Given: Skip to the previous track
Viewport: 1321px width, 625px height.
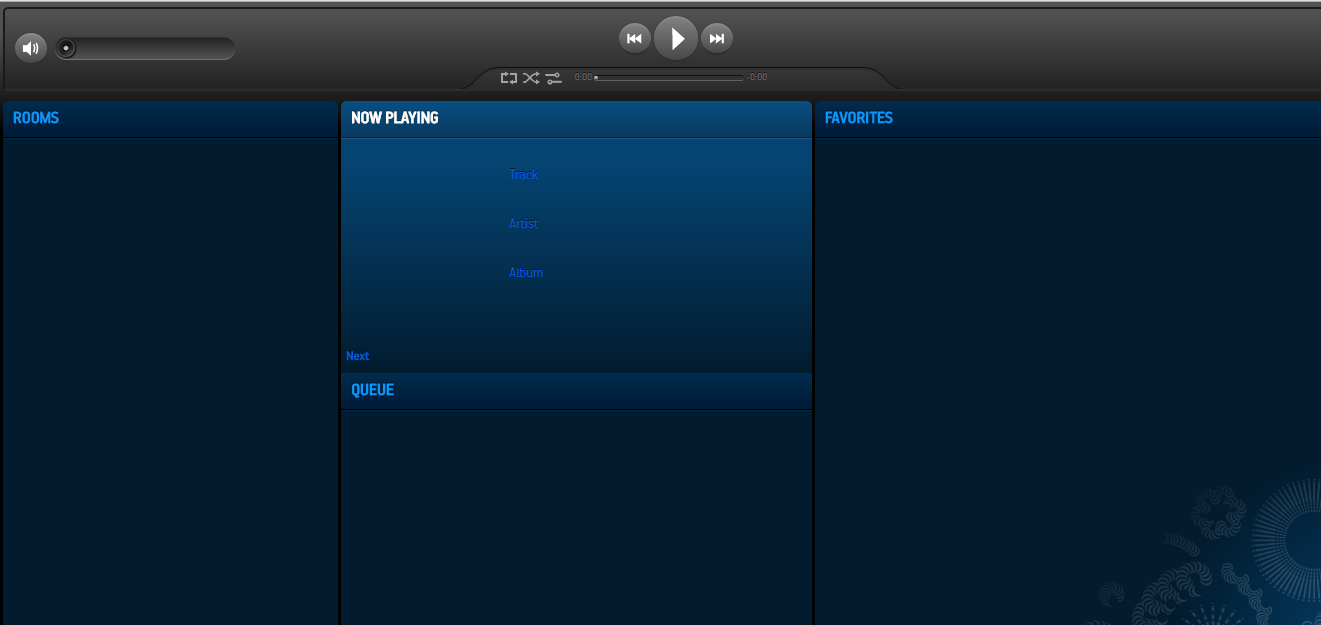Looking at the screenshot, I should (634, 39).
